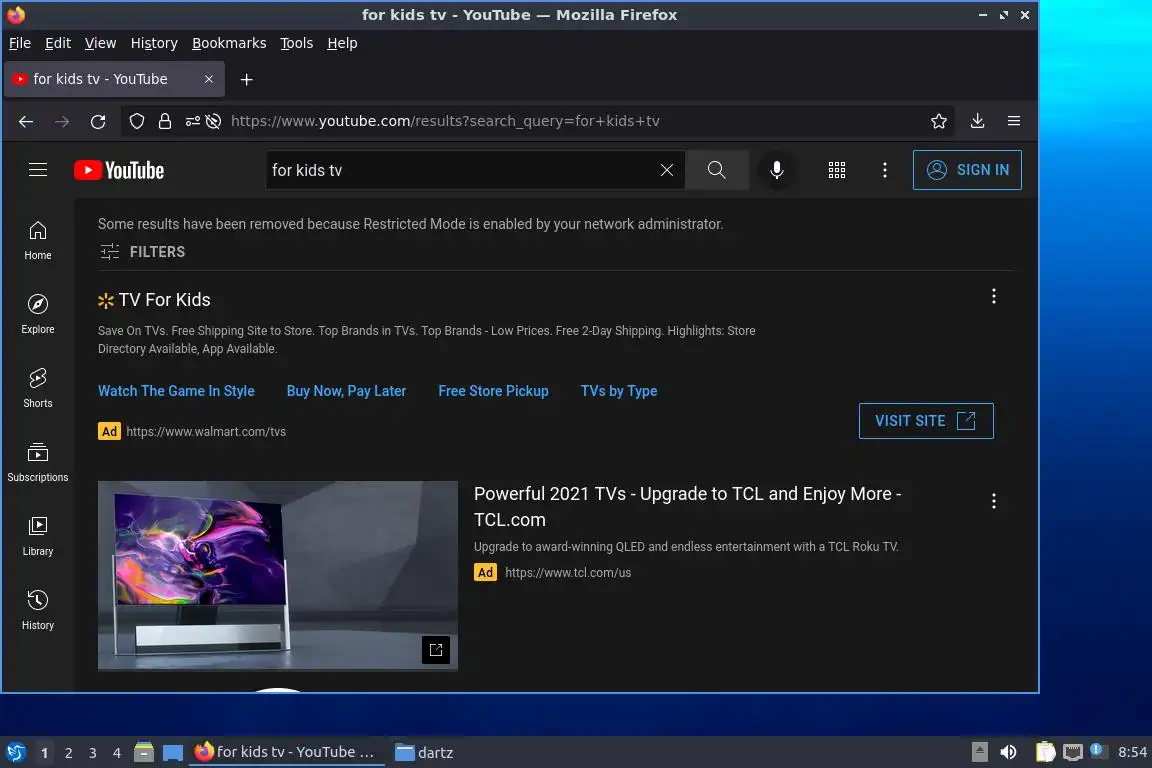The image size is (1152, 768).
Task: Open the options menu for the TCL ad
Action: pyautogui.click(x=993, y=501)
